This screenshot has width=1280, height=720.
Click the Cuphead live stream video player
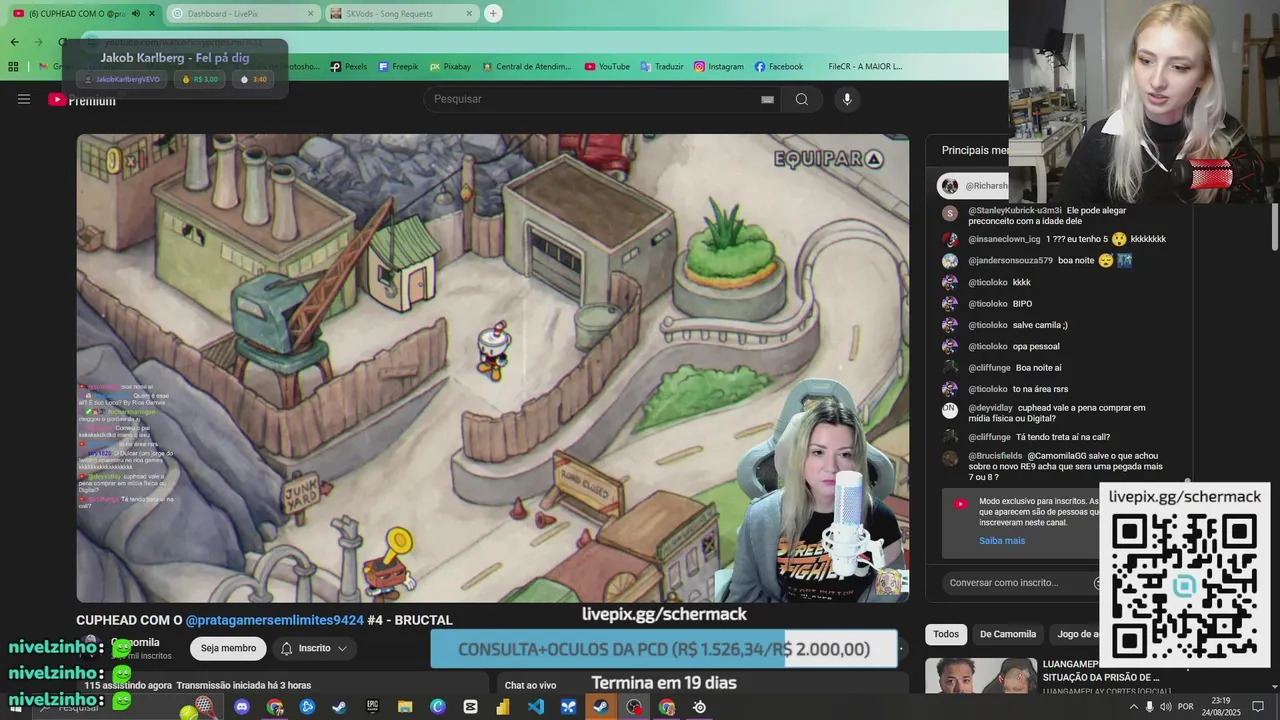coord(493,368)
